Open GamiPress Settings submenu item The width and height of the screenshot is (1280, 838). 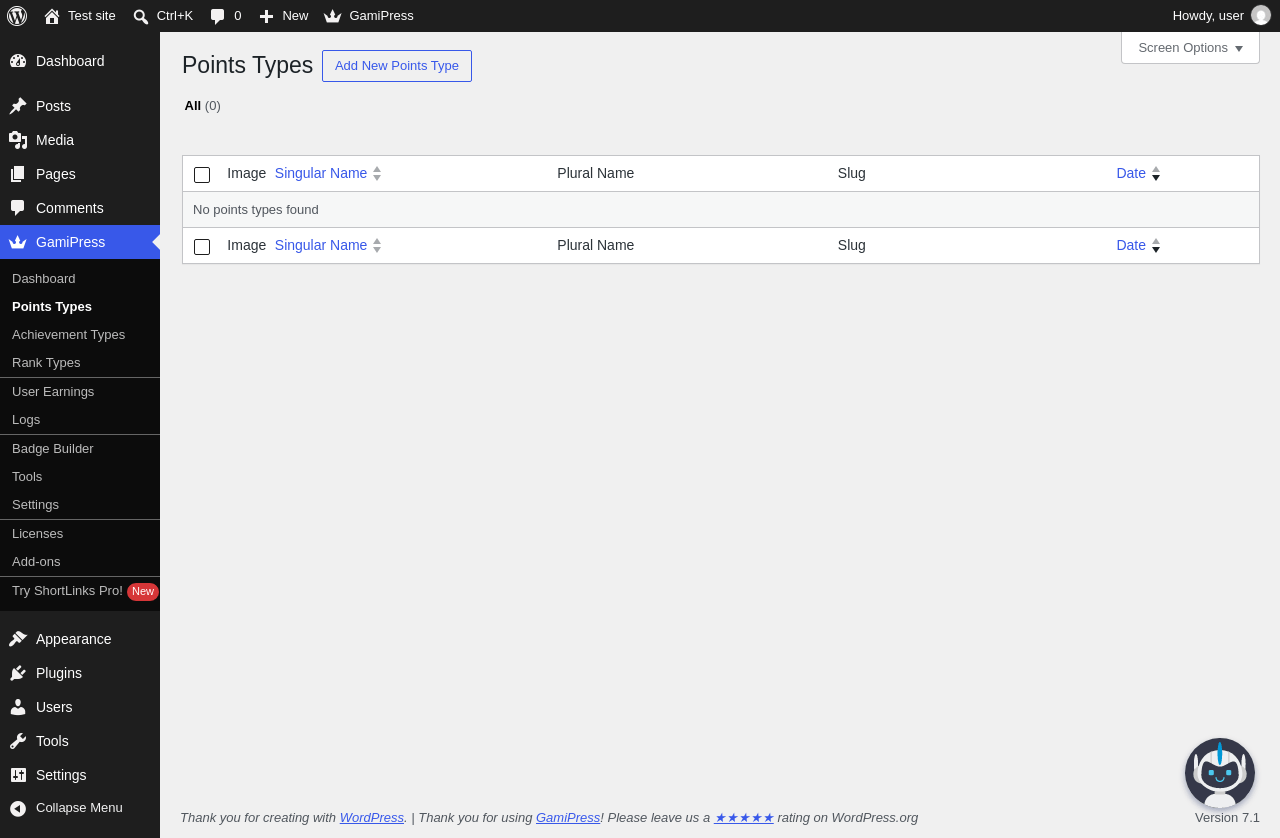[80, 504]
